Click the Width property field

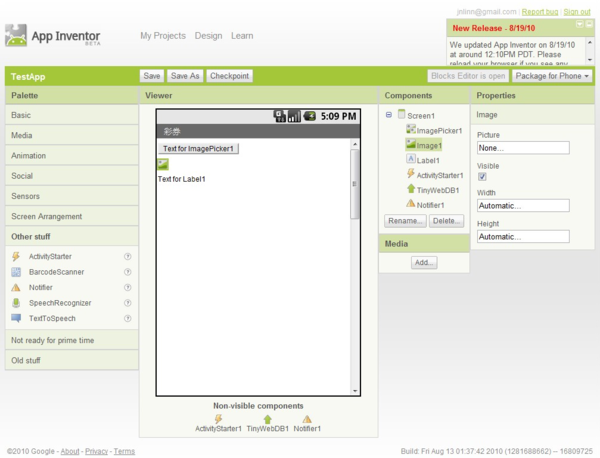point(523,205)
